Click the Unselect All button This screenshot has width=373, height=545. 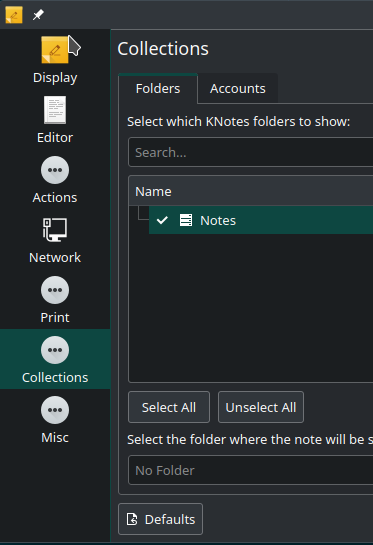pos(261,407)
